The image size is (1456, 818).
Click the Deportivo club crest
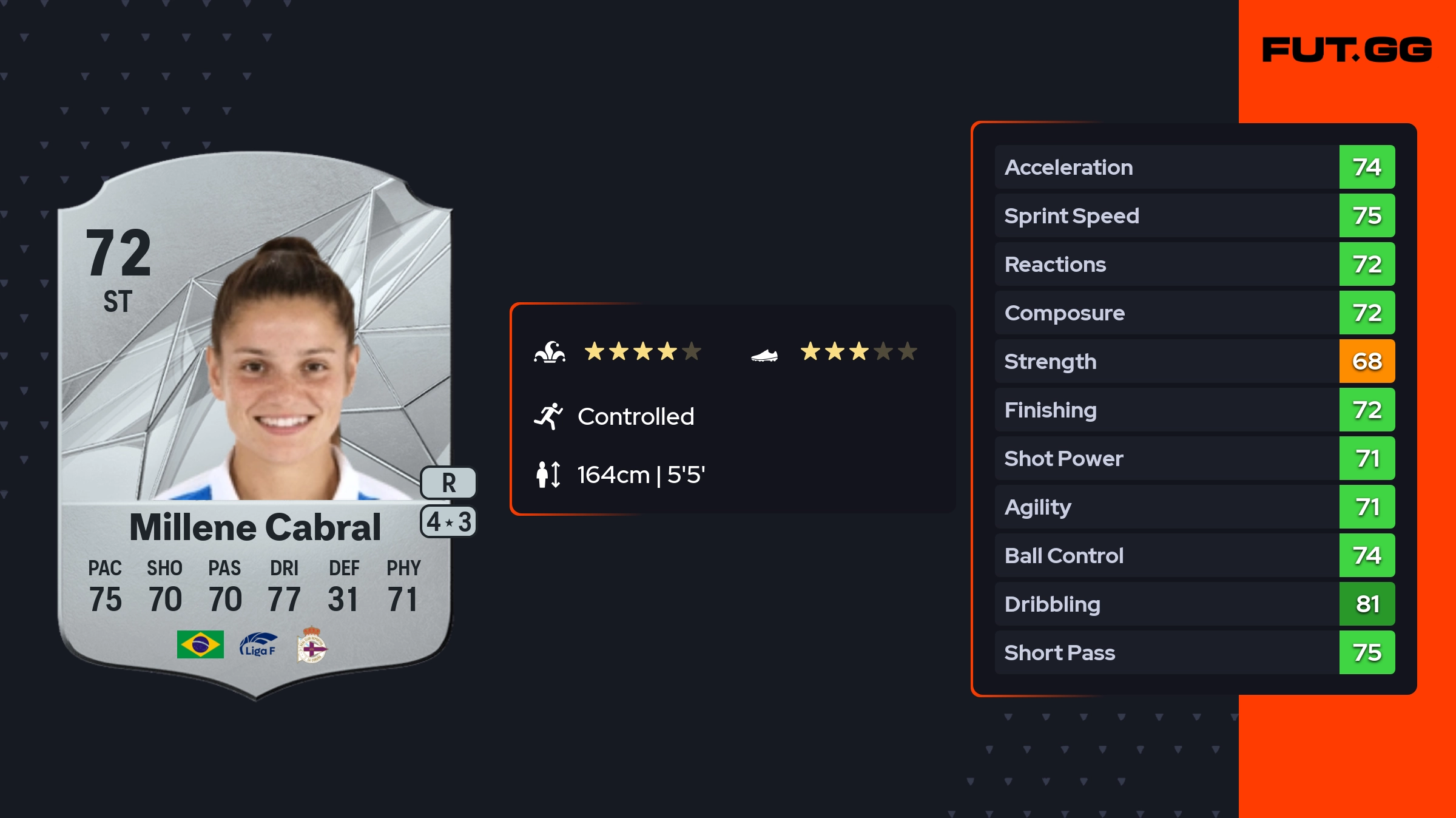tap(312, 645)
